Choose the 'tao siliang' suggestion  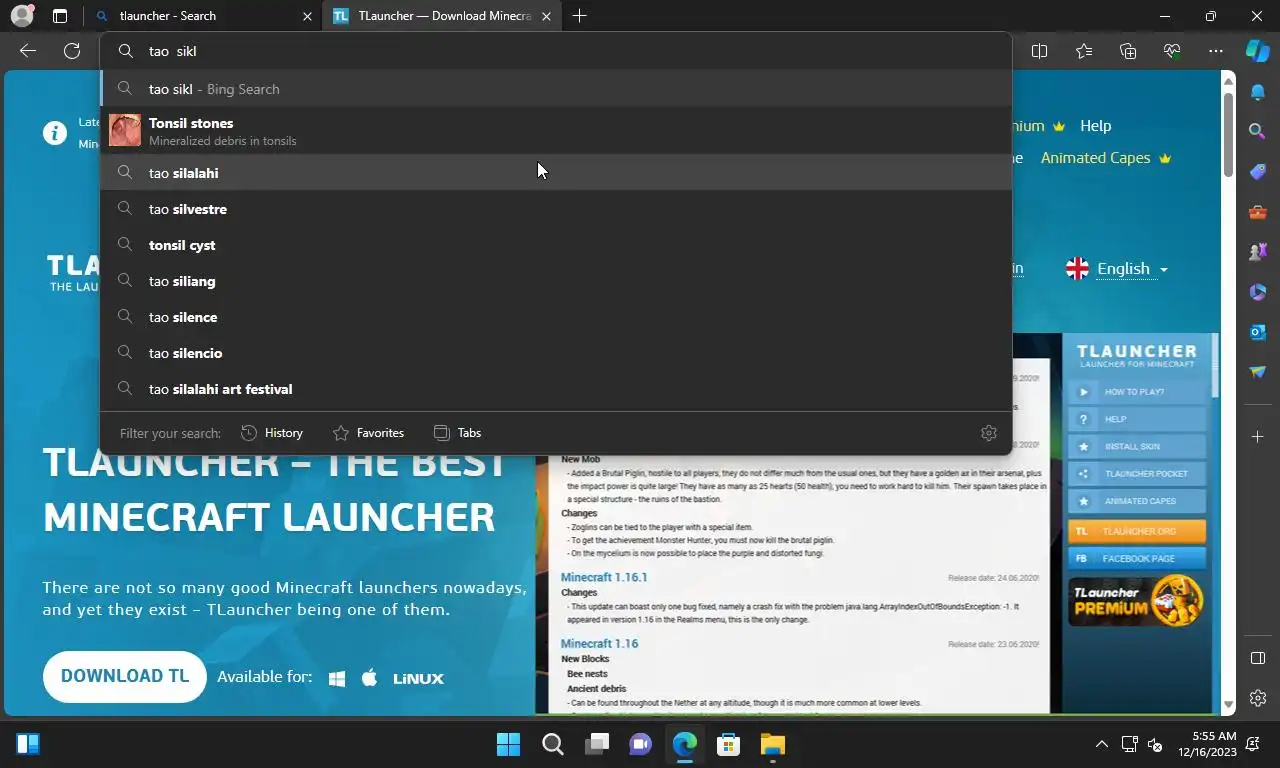pyautogui.click(x=556, y=281)
